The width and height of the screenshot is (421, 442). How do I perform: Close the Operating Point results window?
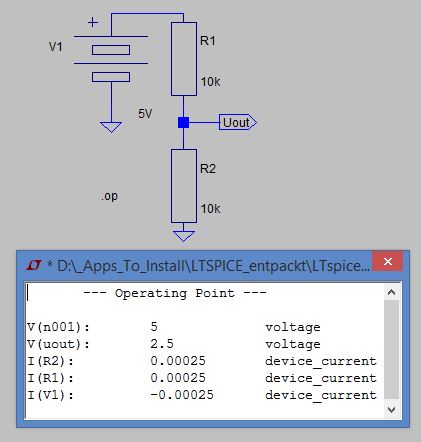point(388,261)
